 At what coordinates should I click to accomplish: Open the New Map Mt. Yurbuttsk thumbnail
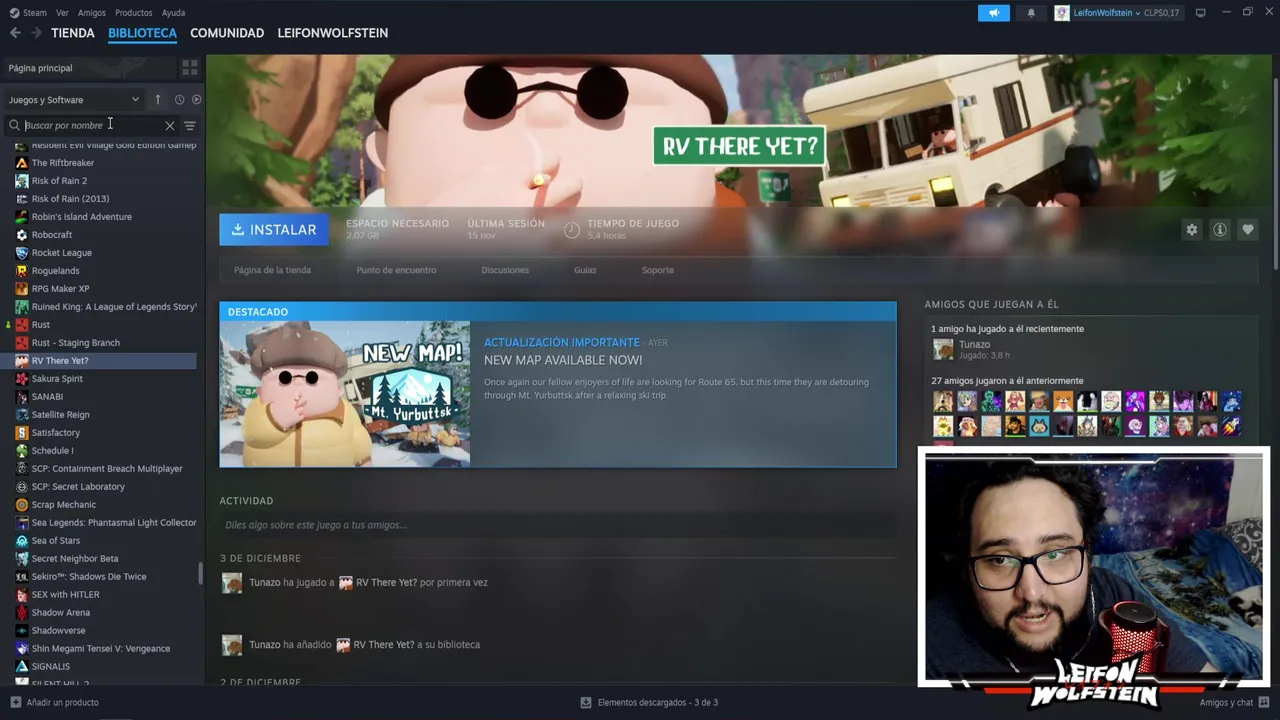click(345, 393)
